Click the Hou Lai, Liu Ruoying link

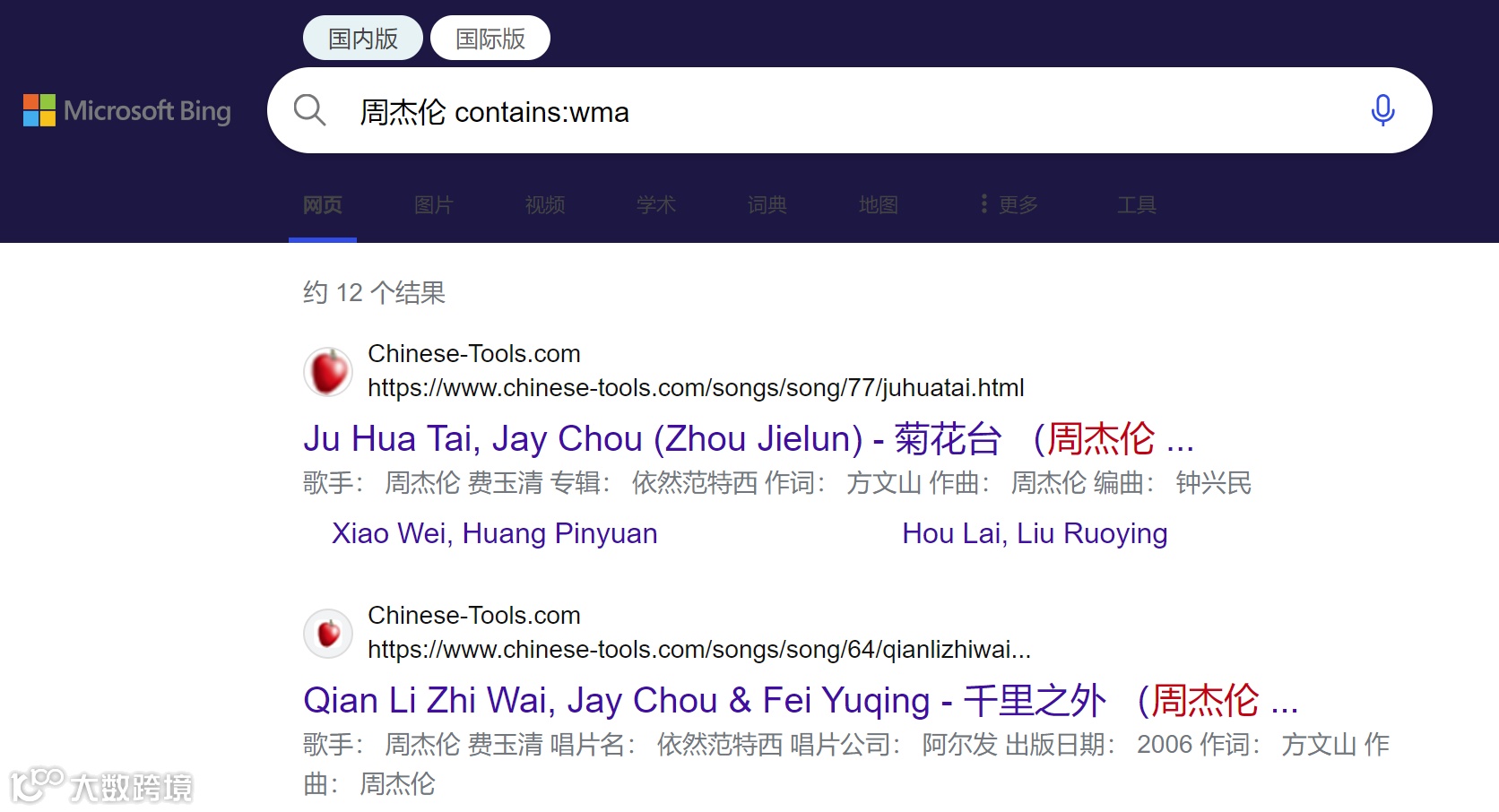click(1035, 532)
